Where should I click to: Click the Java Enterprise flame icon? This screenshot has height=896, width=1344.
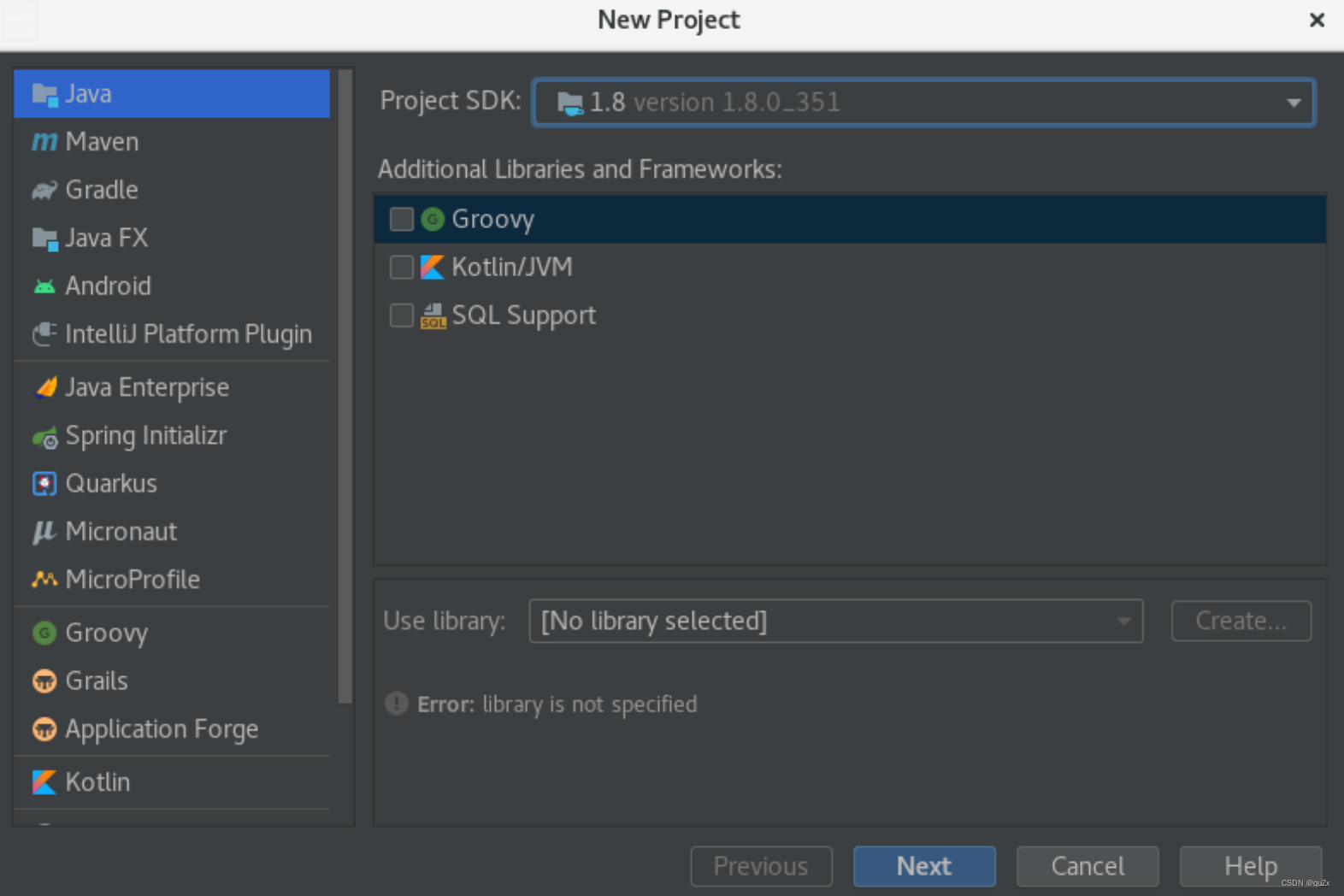(44, 387)
